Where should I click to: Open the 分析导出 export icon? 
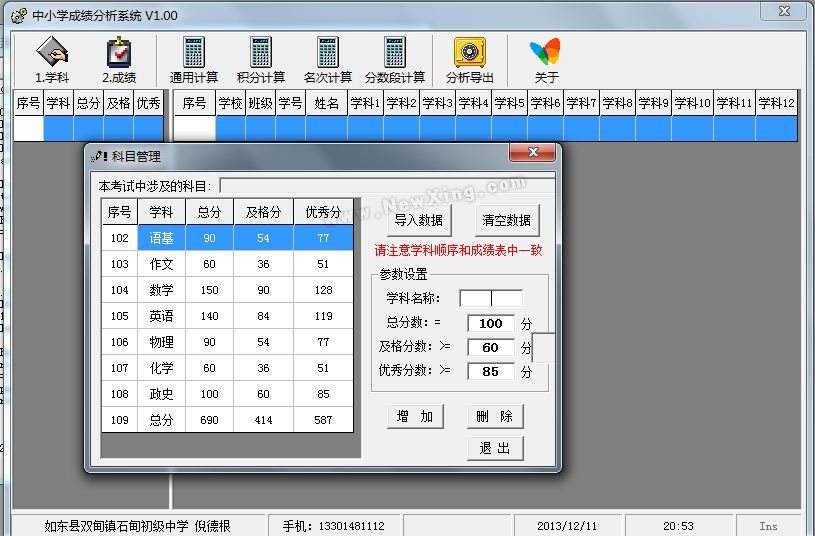pos(470,58)
